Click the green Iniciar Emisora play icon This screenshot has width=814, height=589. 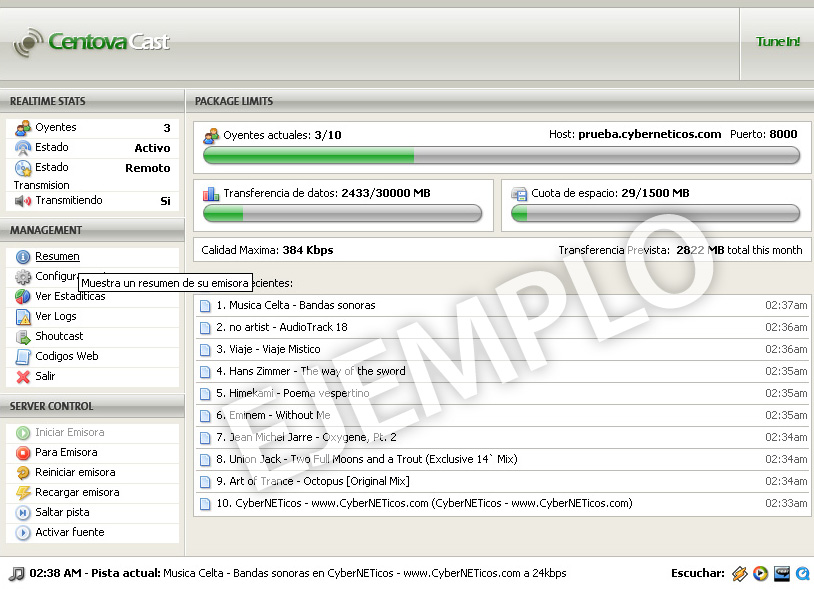pos(23,433)
